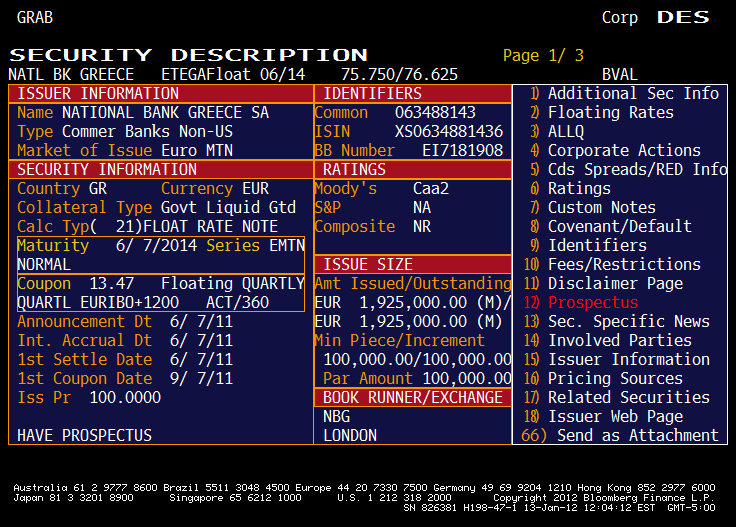
Task: Open Custom Notes option
Action: (x=592, y=207)
